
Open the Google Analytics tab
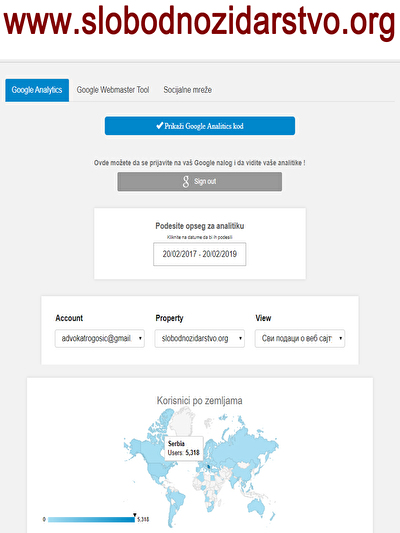(x=37, y=90)
